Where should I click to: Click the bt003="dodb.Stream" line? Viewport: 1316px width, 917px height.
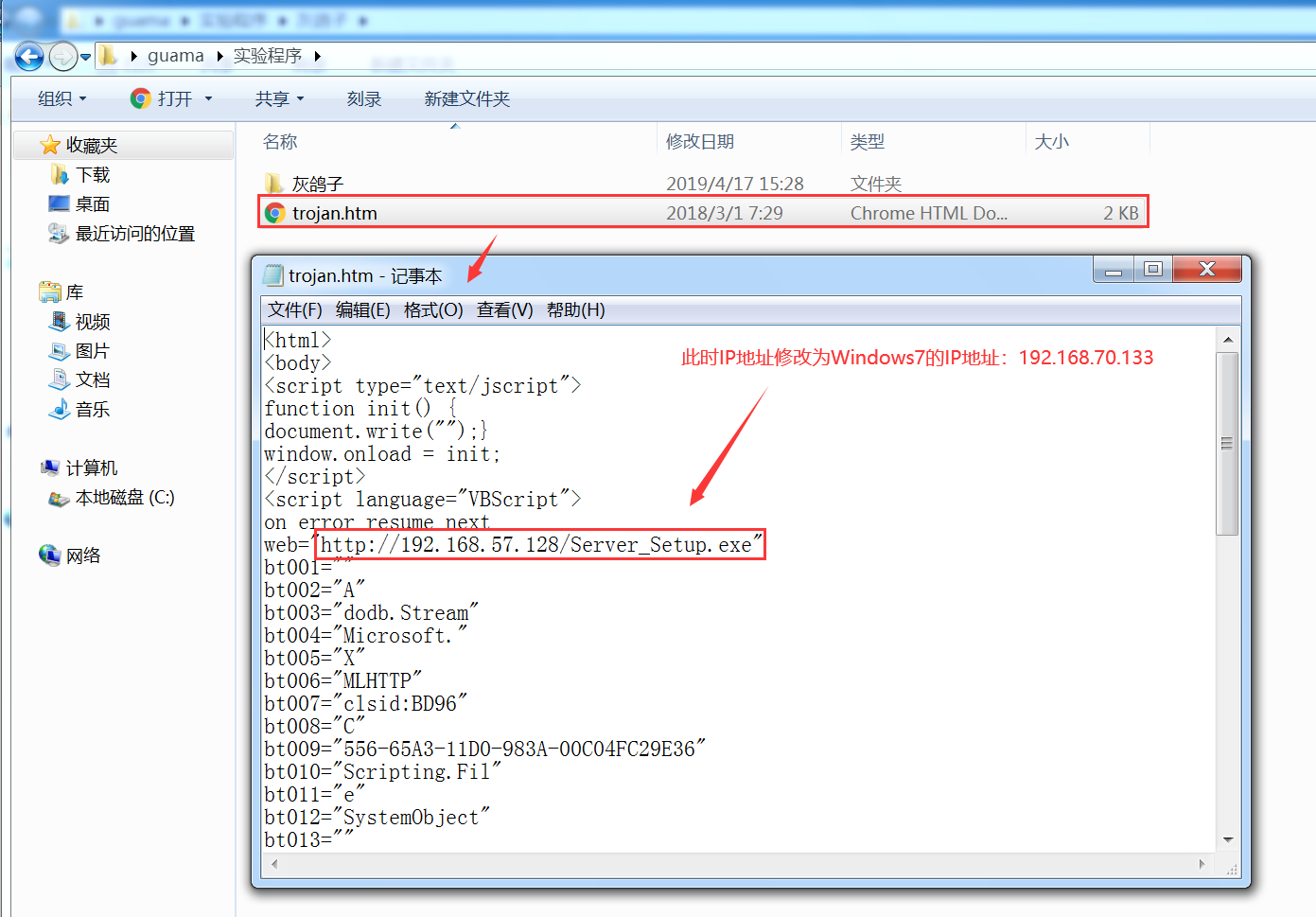(x=372, y=613)
